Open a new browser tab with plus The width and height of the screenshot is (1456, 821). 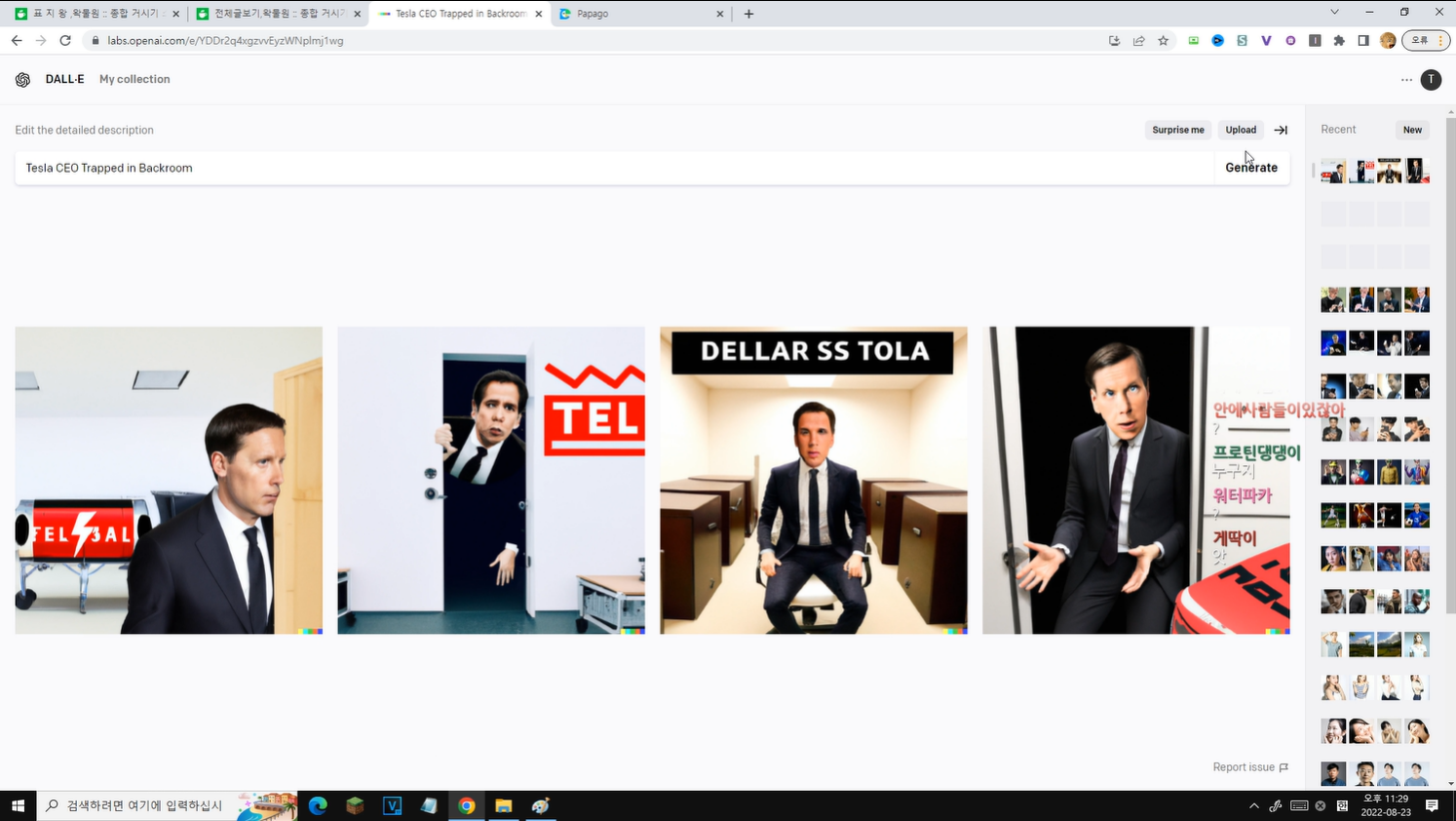[748, 14]
